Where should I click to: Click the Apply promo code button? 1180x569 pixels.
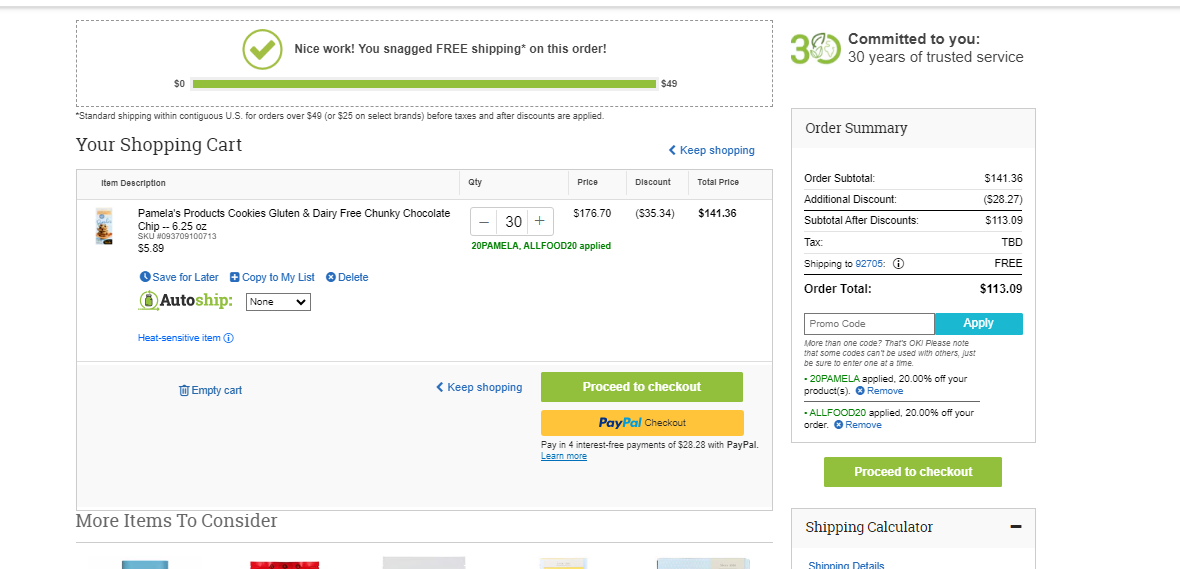click(x=978, y=324)
